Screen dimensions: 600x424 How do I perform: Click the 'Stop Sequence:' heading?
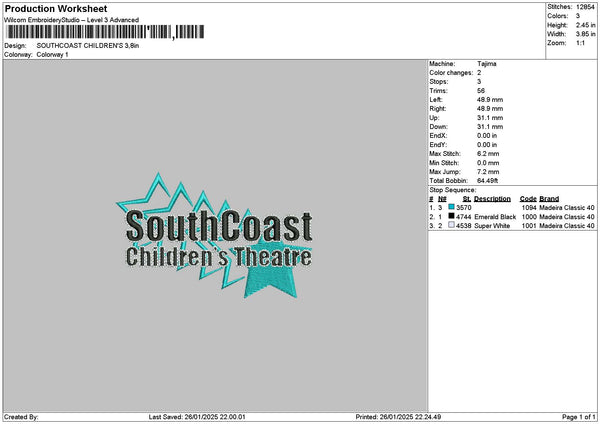[x=453, y=190]
